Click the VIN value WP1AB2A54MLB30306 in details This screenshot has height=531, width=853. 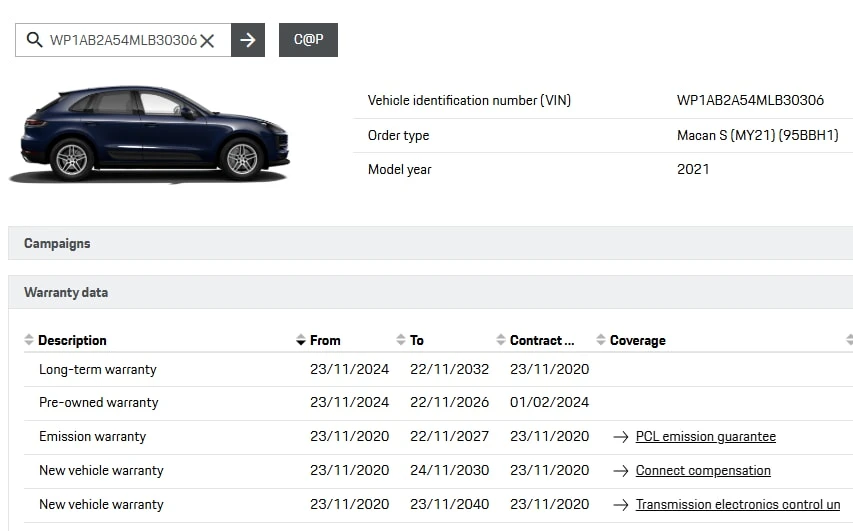(x=750, y=100)
